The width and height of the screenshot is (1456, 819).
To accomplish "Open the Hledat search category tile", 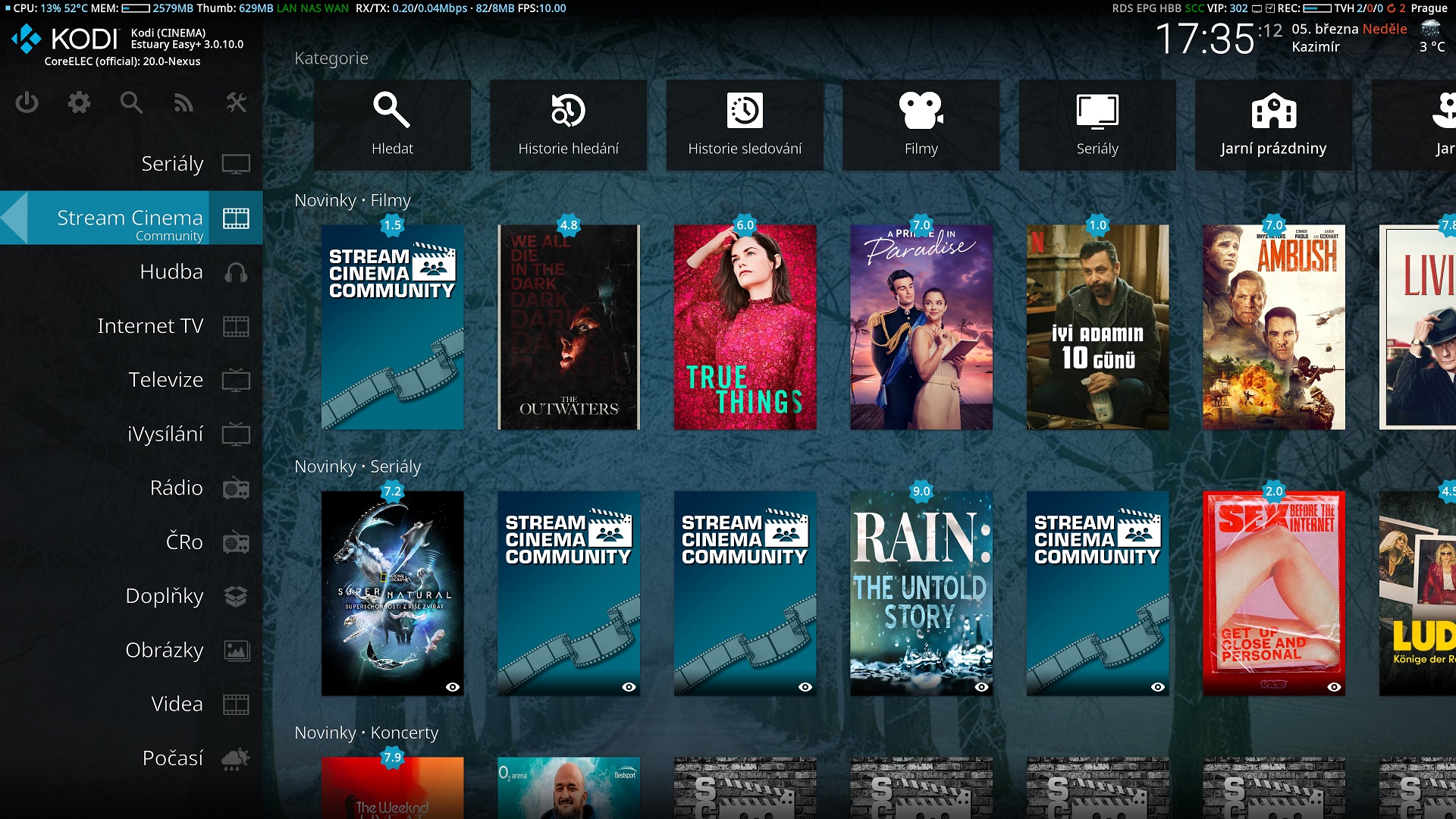I will pos(392,125).
